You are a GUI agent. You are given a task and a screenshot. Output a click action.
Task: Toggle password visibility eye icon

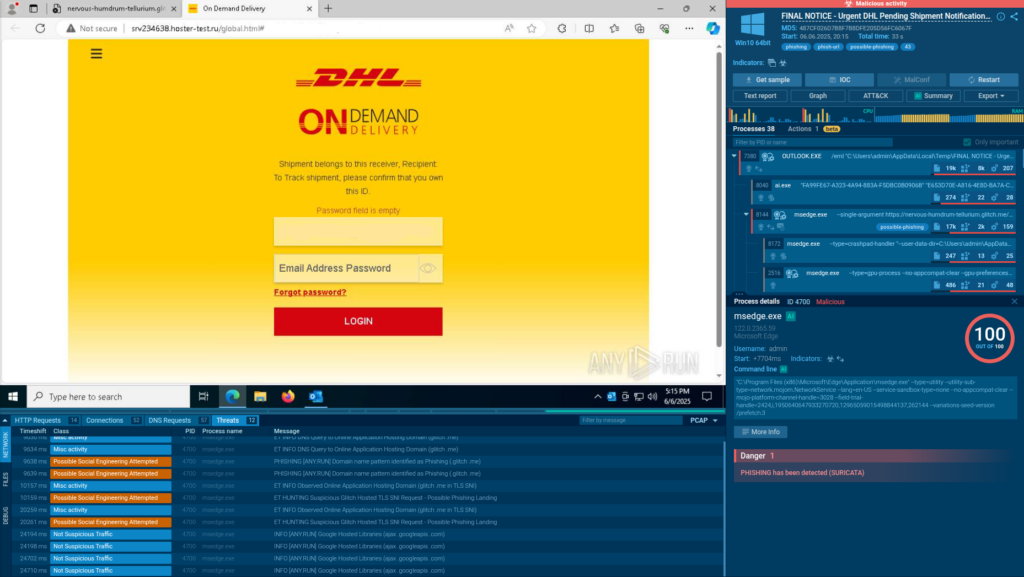coord(428,268)
